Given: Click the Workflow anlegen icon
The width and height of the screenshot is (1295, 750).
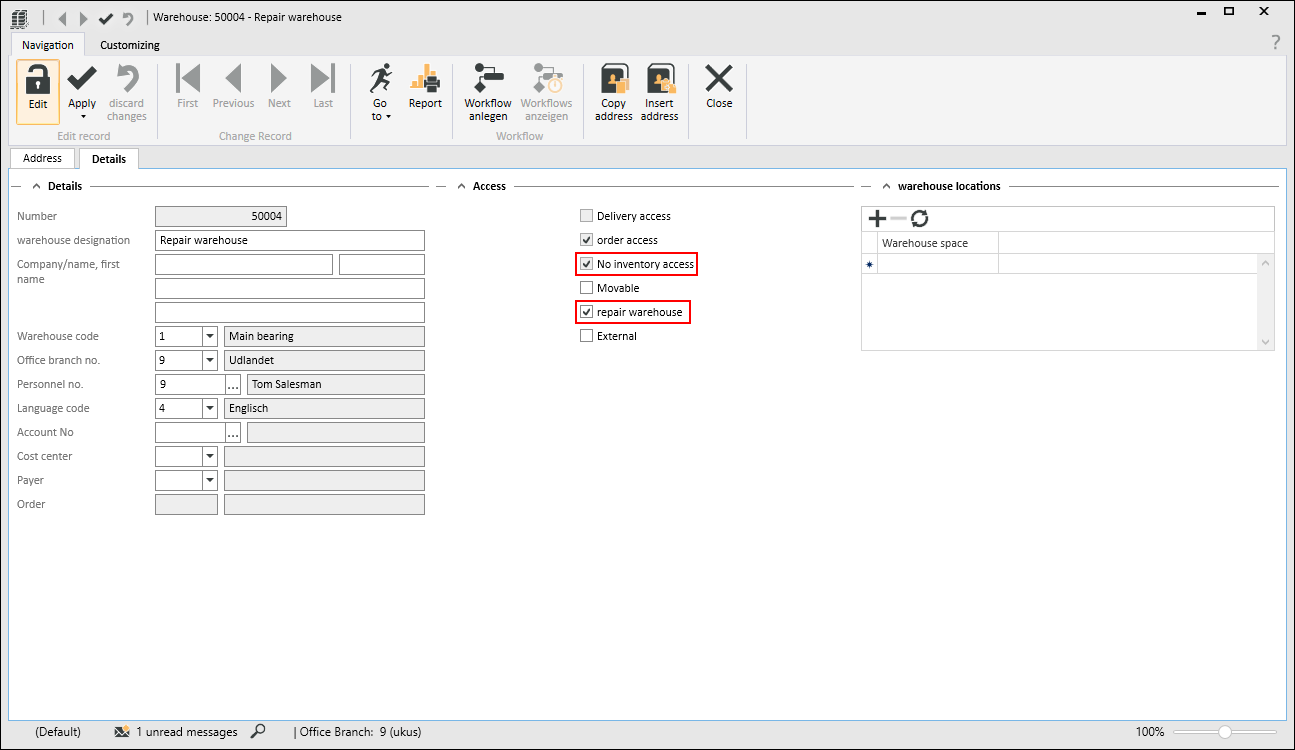Looking at the screenshot, I should (488, 80).
